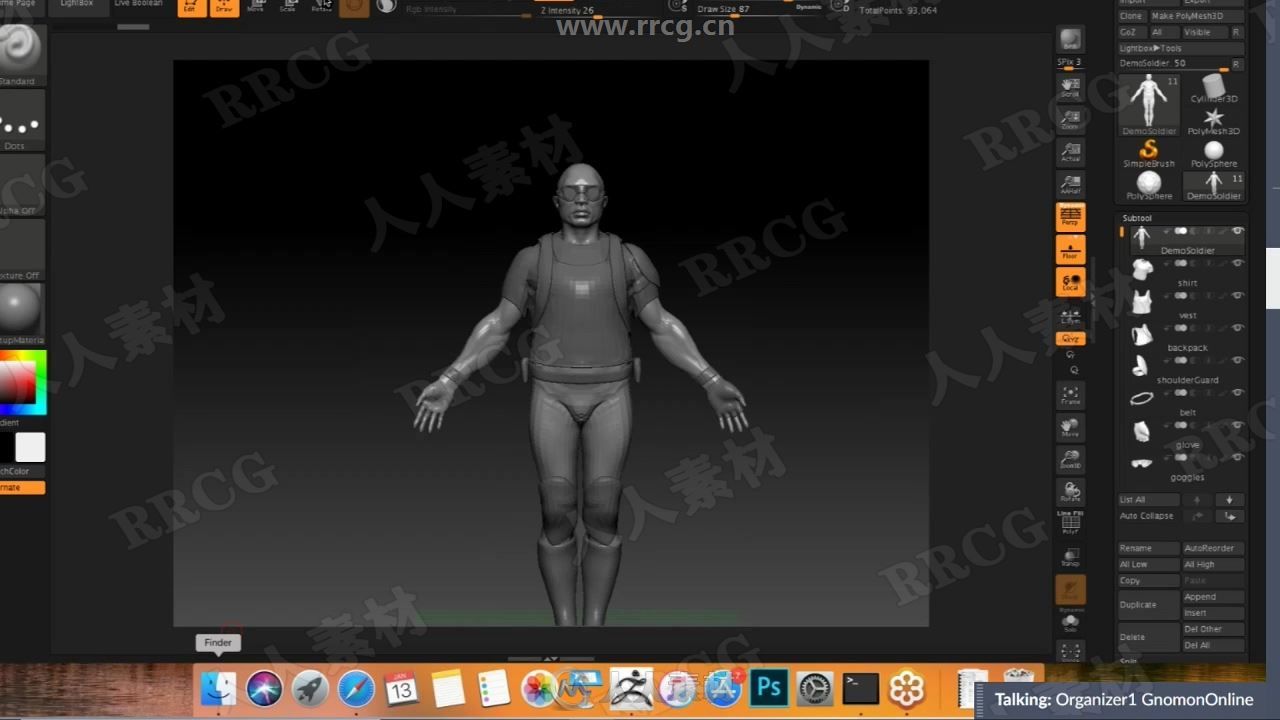Click the Zoom canvas navigation icon
This screenshot has height=720, width=1280.
[1070, 120]
